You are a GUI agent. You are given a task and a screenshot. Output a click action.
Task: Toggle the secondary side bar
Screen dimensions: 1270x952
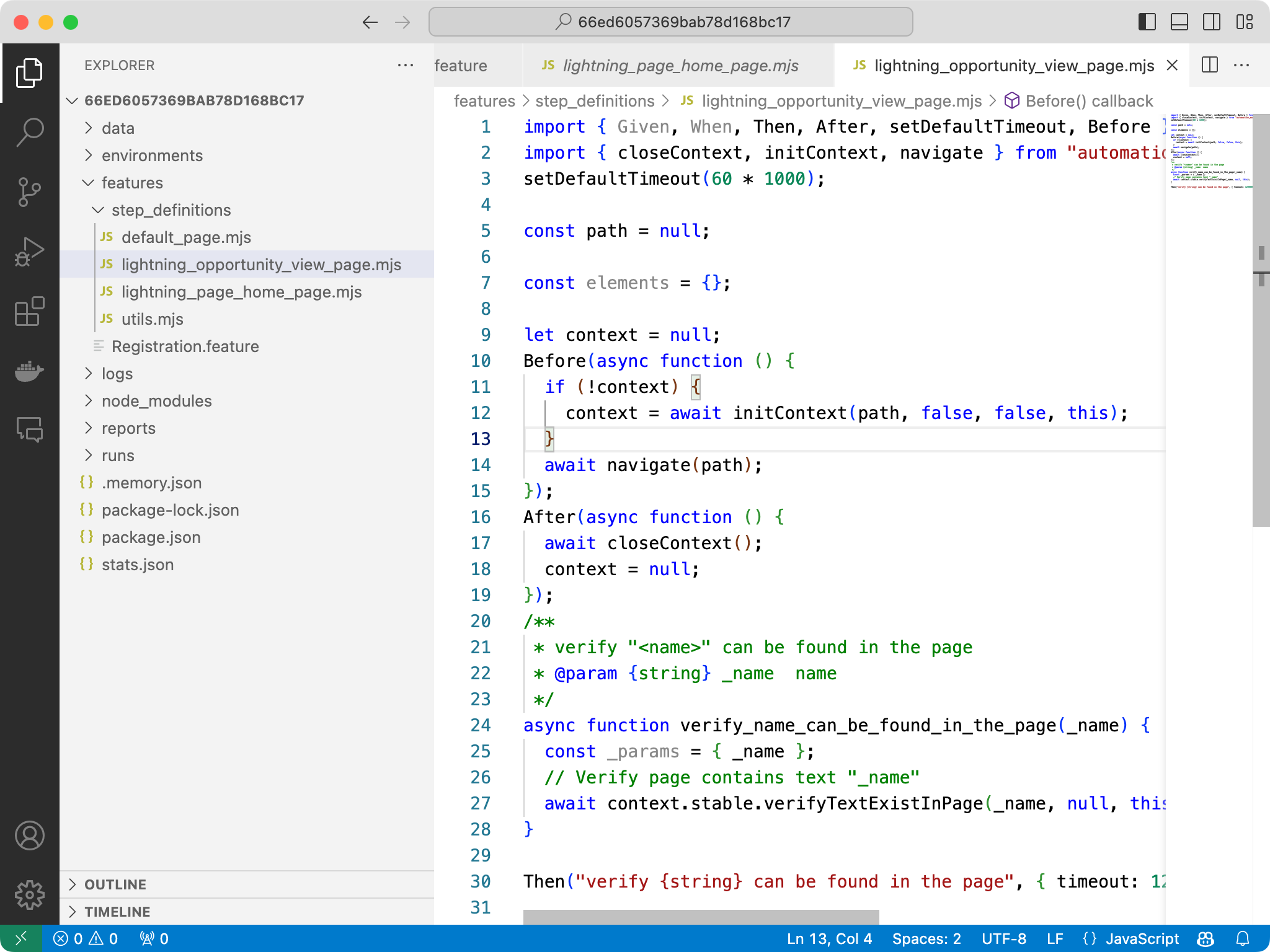coord(1211,22)
